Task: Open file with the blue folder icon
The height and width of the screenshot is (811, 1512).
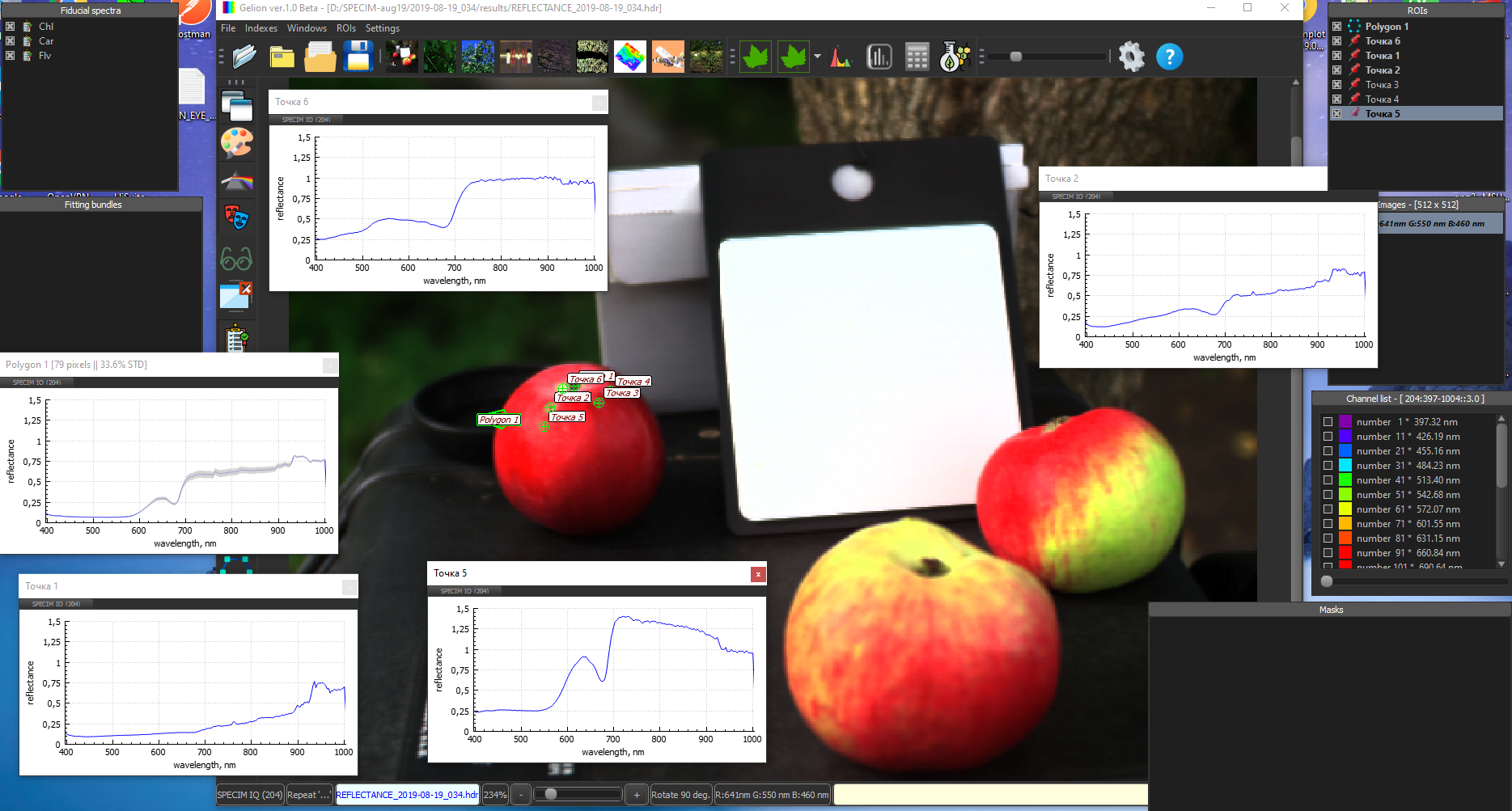Action: [244, 57]
